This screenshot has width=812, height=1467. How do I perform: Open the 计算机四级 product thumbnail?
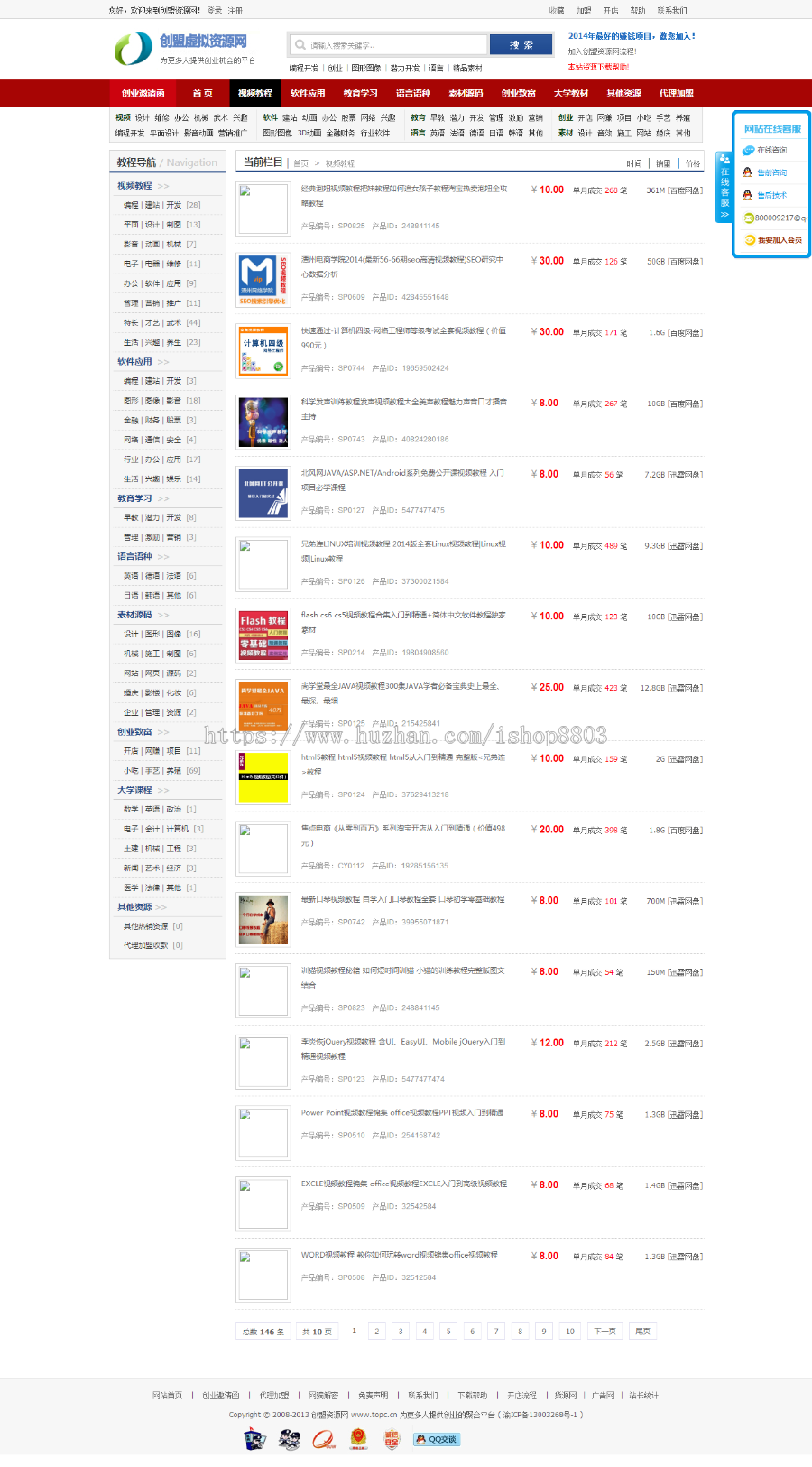click(263, 350)
